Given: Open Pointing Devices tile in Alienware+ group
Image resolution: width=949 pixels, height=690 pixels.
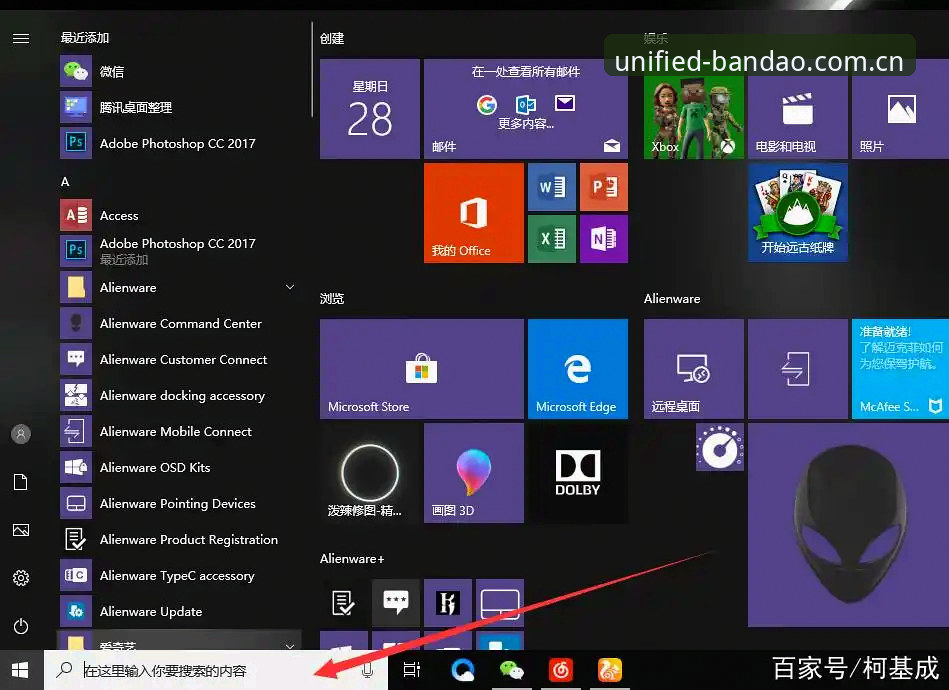Looking at the screenshot, I should pyautogui.click(x=500, y=603).
